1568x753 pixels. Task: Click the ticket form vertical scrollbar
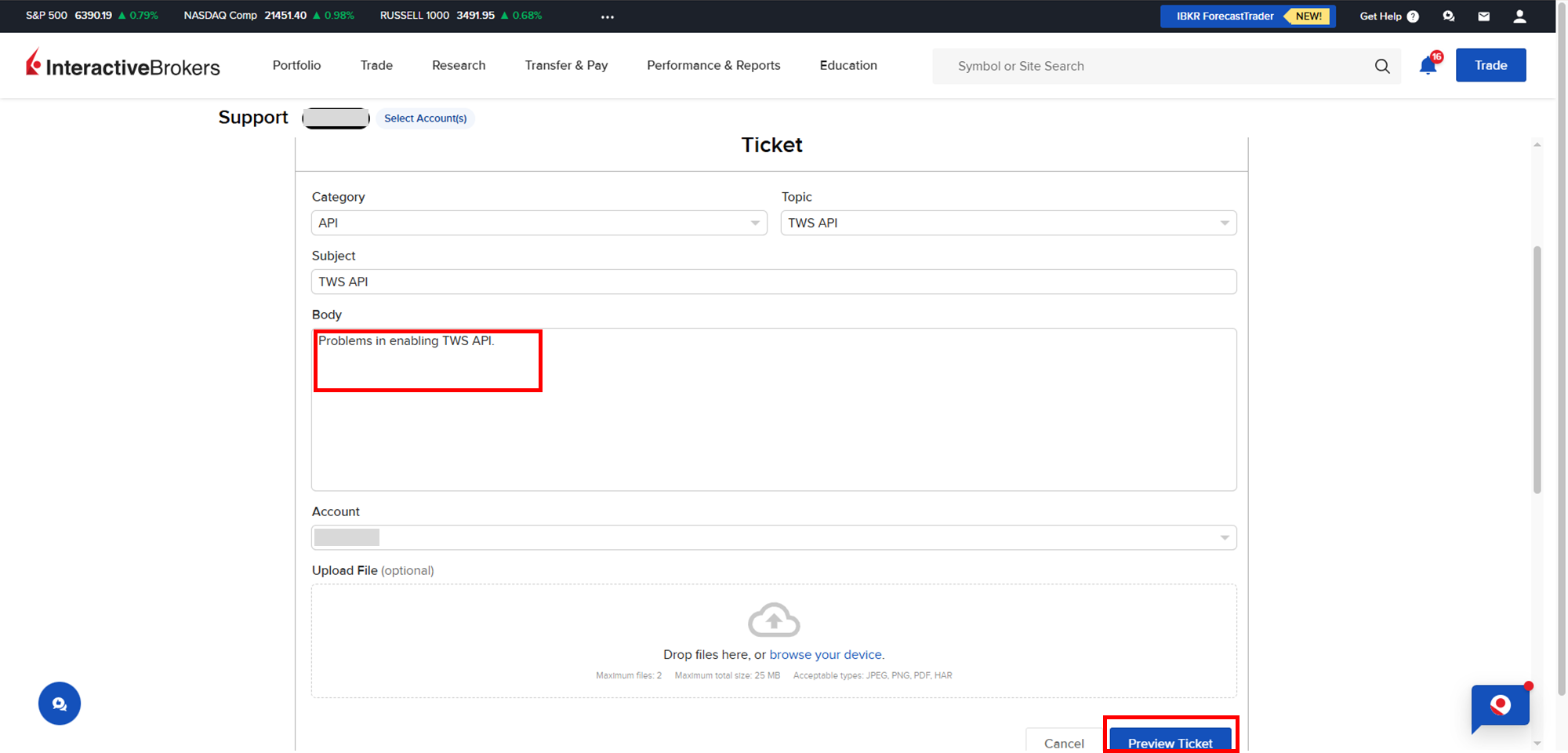[x=1537, y=369]
